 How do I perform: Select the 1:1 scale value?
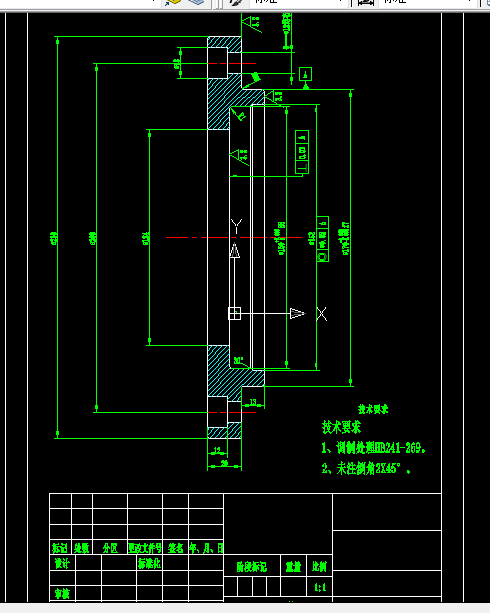320,587
